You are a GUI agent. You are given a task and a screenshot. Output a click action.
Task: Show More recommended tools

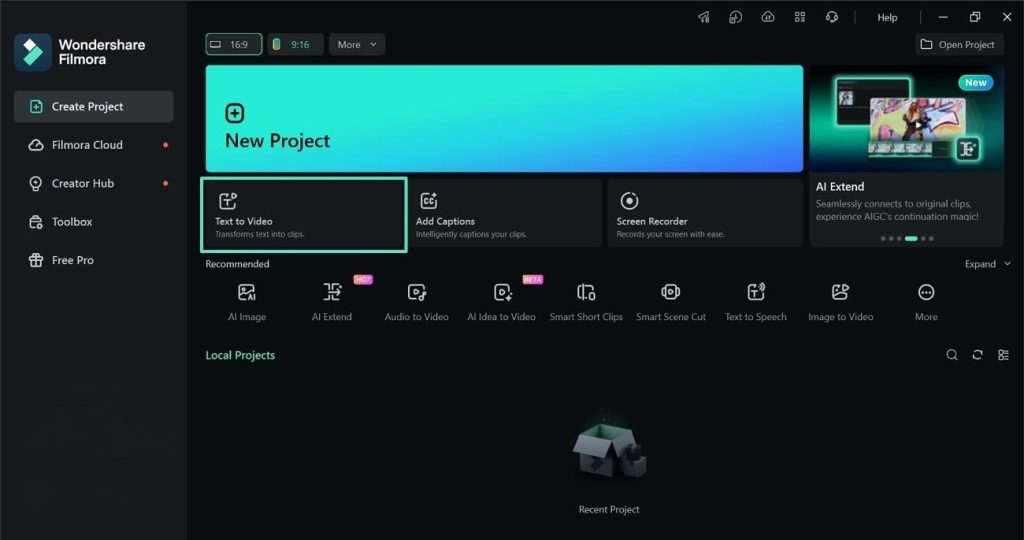point(926,301)
